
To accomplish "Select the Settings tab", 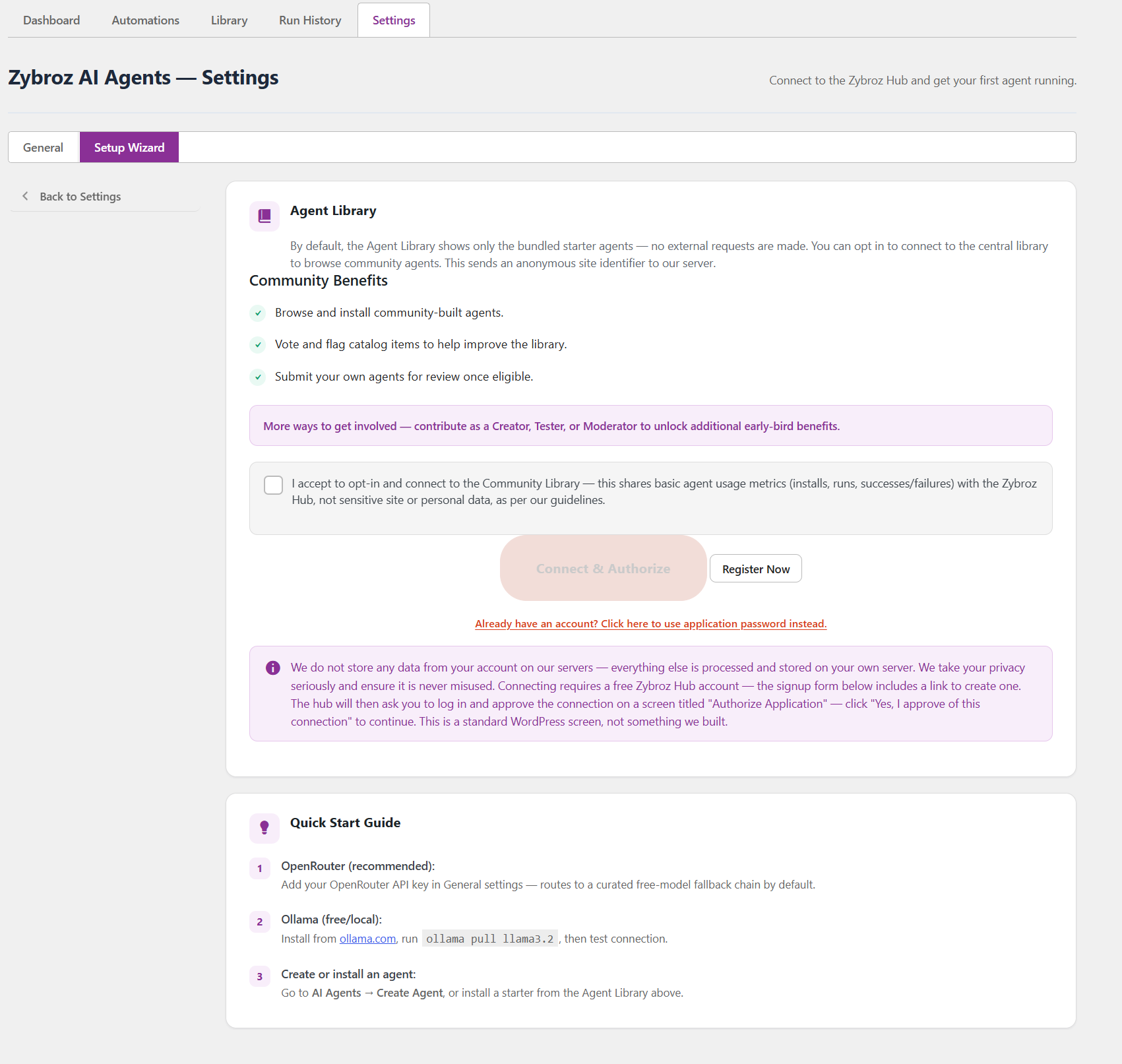I will 394,20.
